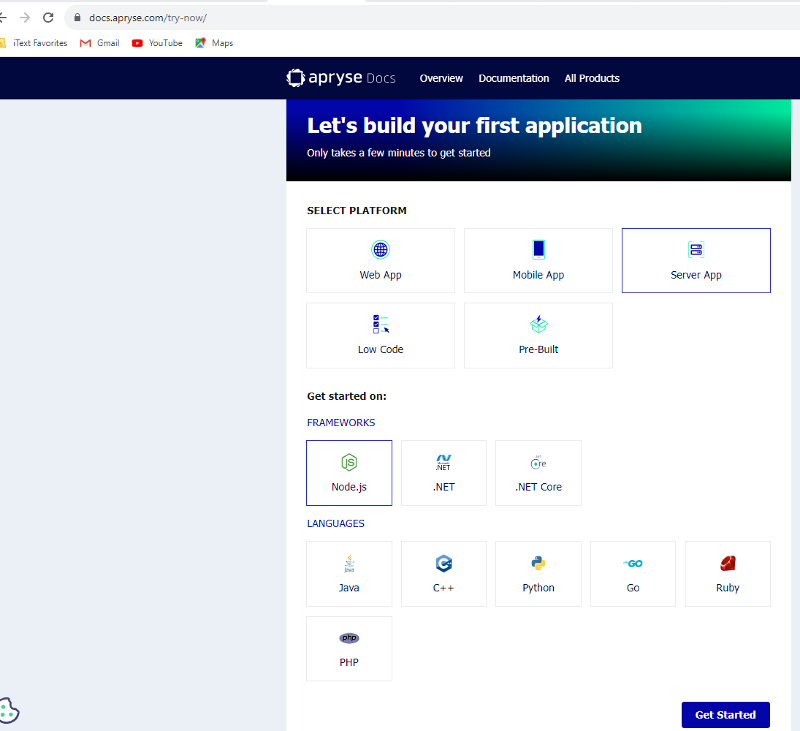Image resolution: width=800 pixels, height=731 pixels.
Task: Select the Mobile App phone icon
Action: (x=538, y=249)
